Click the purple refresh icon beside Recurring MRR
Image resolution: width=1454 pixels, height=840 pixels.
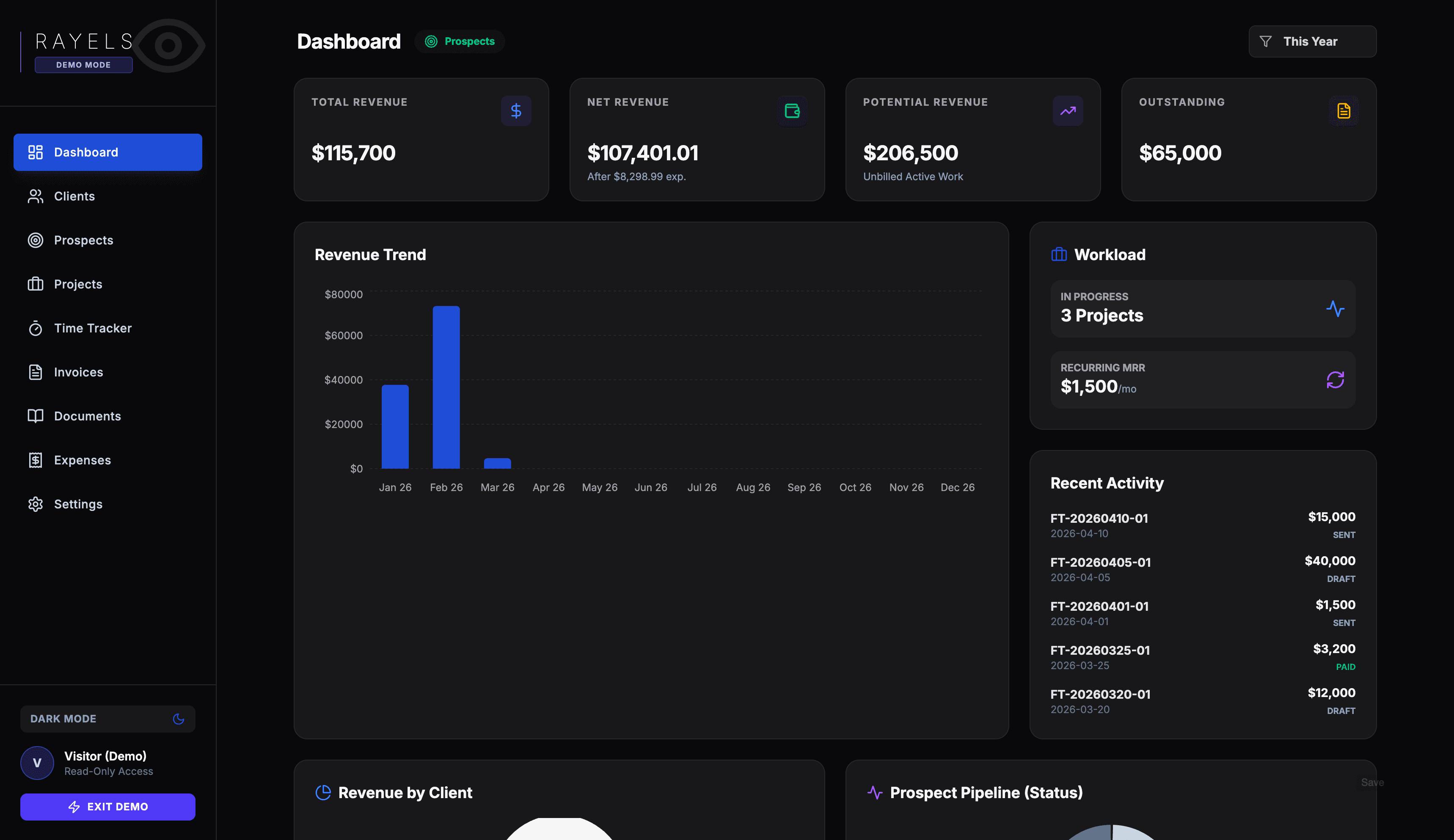[x=1335, y=380]
